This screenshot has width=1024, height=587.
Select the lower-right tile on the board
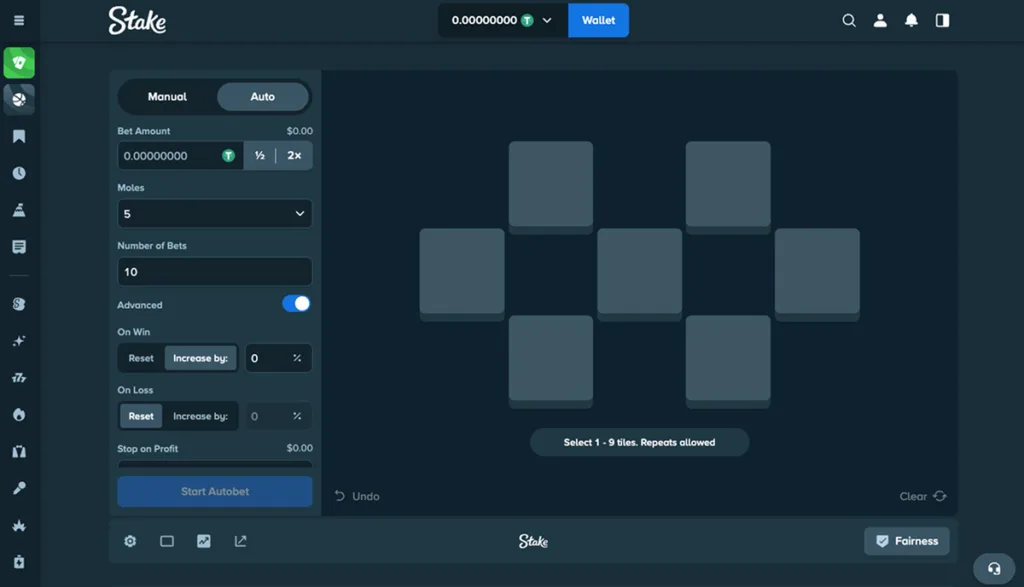[728, 361]
